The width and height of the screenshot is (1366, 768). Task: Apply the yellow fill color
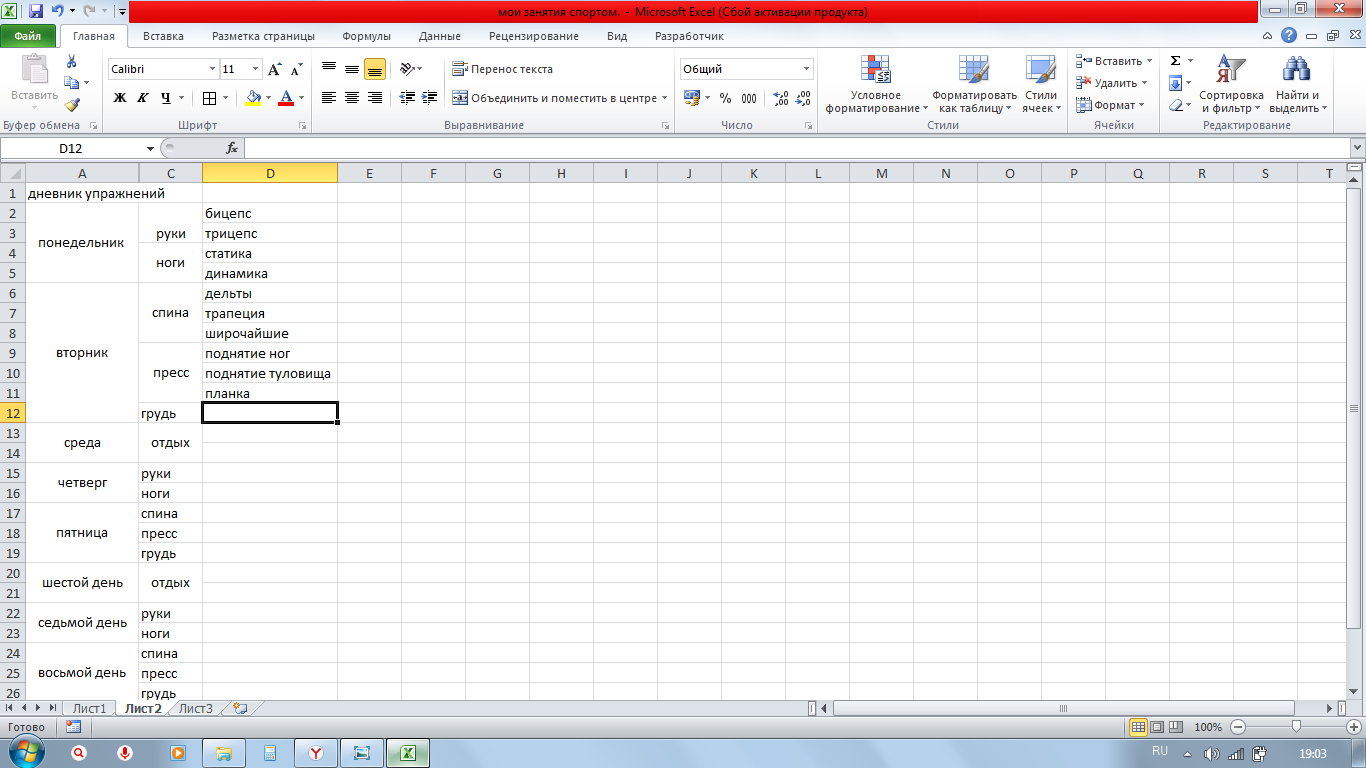click(x=253, y=98)
